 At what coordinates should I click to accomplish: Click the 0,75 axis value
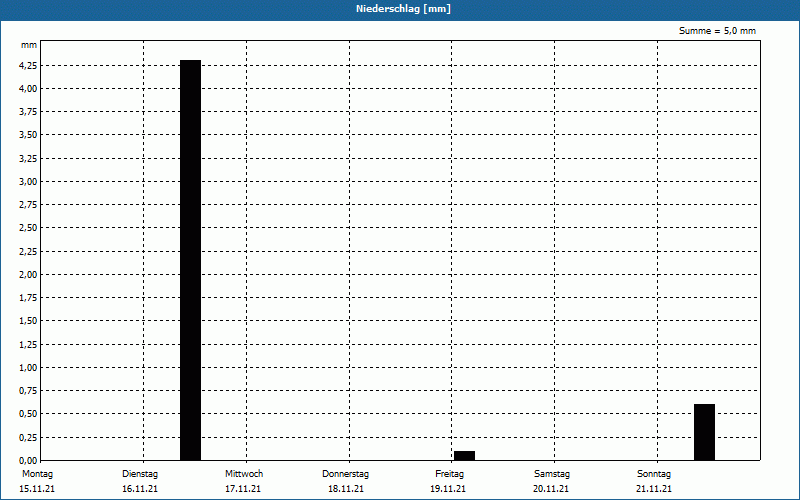(28, 391)
